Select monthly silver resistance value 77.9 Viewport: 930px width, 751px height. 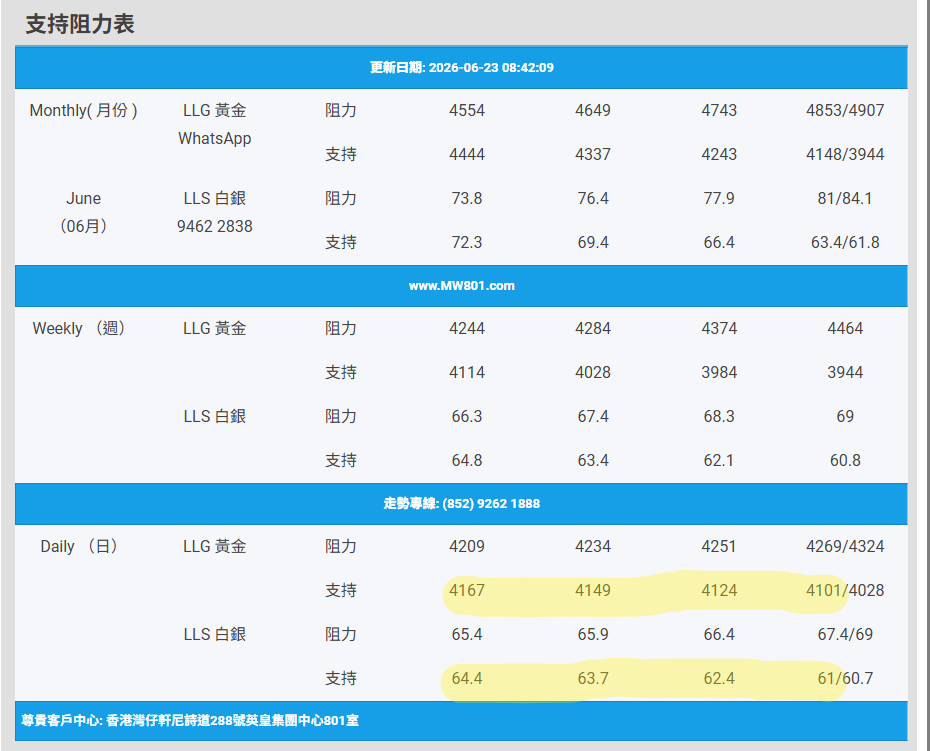click(x=719, y=198)
